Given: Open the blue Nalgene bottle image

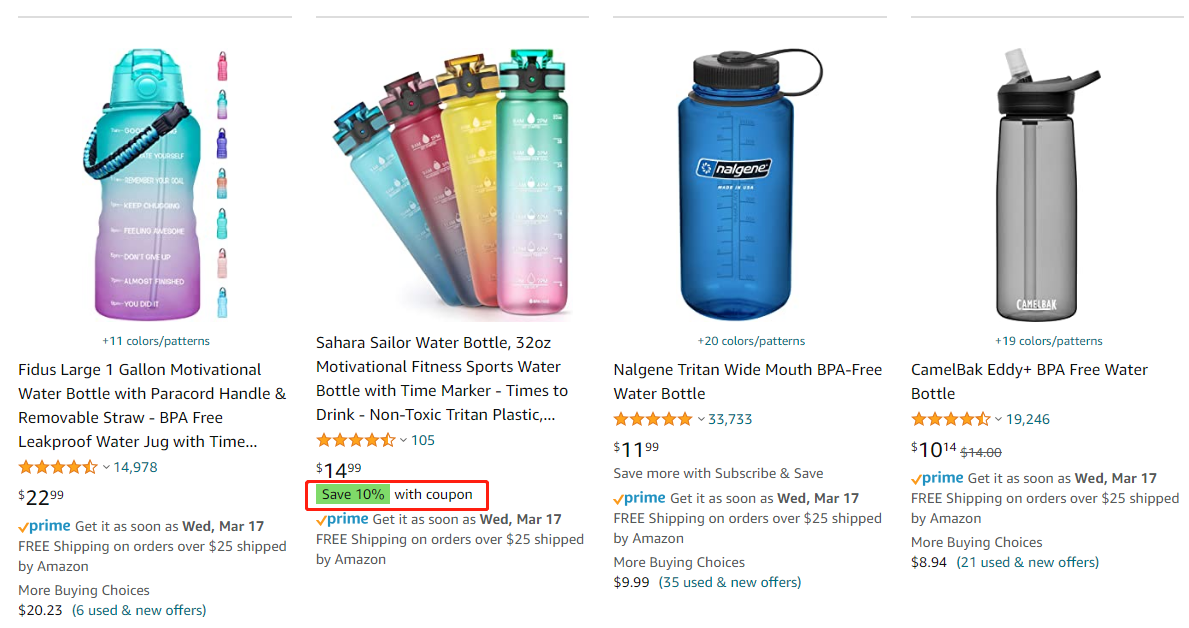Looking at the screenshot, I should 747,184.
